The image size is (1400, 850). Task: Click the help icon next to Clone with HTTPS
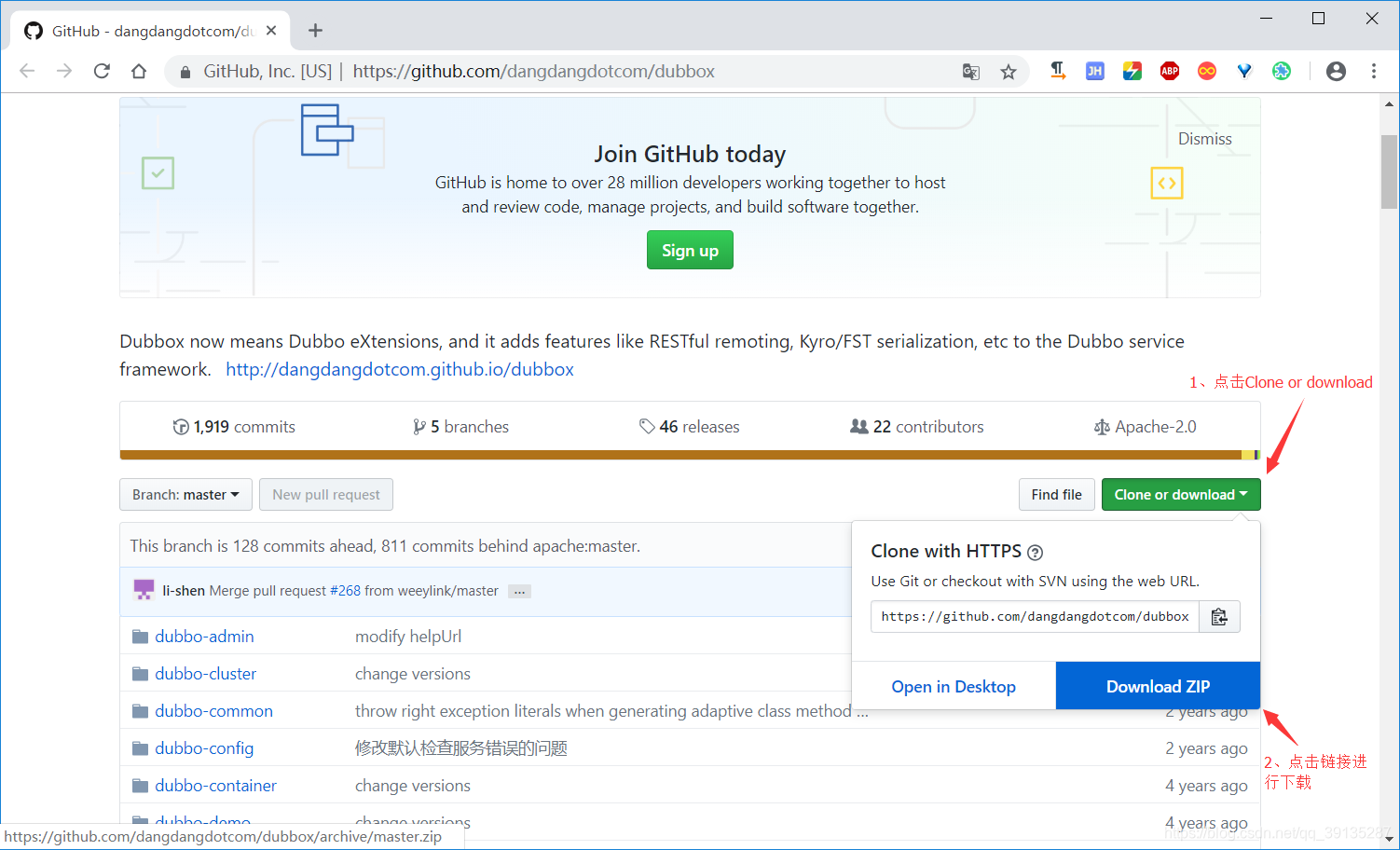tap(1035, 552)
